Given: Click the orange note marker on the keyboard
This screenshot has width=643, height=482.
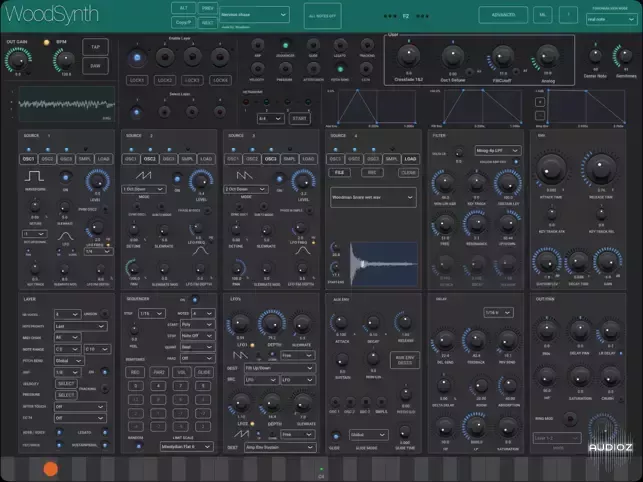Looking at the screenshot, I should (51, 469).
